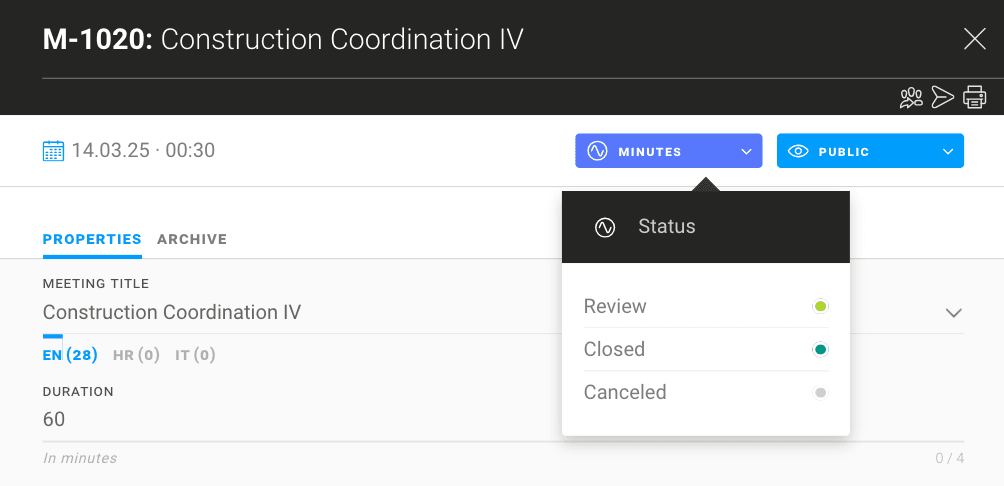Select the Canceled status option

(625, 392)
